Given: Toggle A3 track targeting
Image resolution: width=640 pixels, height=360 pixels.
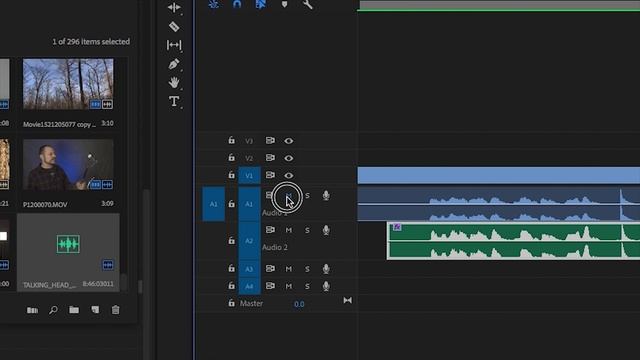Looking at the screenshot, I should point(249,269).
